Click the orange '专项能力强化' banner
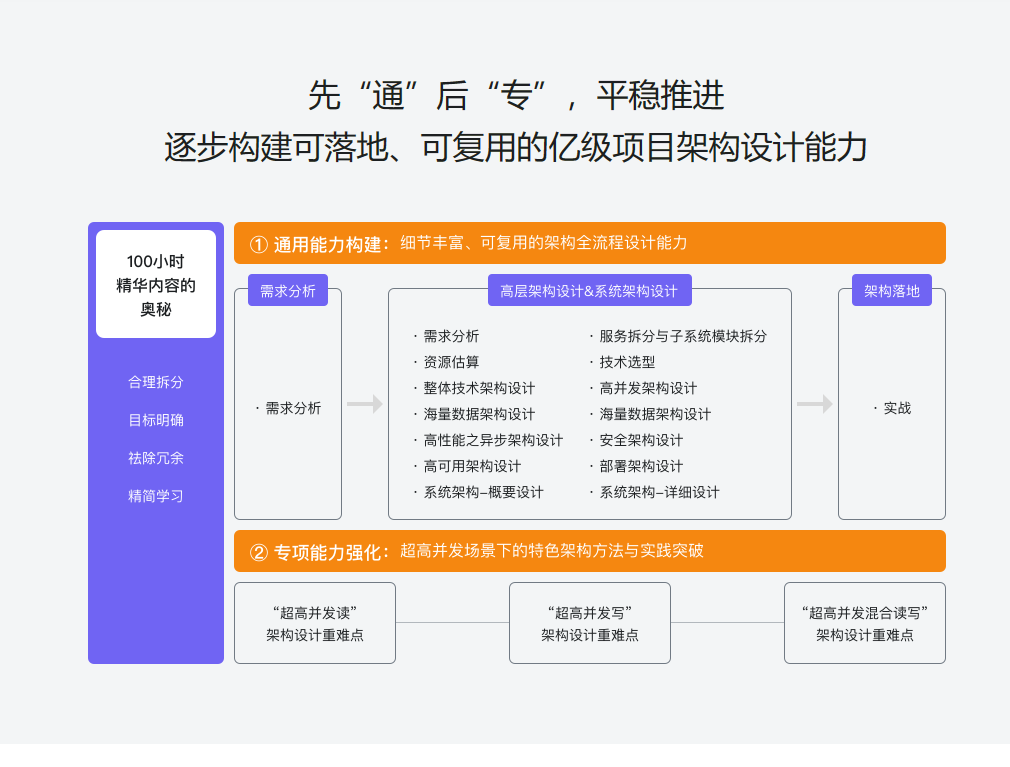The height and width of the screenshot is (767, 1010). click(x=589, y=551)
